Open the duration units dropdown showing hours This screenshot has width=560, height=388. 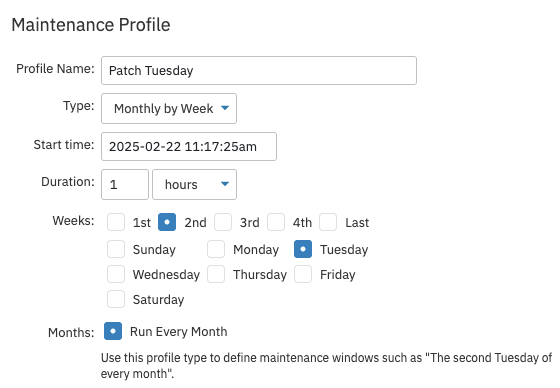[x=194, y=184]
